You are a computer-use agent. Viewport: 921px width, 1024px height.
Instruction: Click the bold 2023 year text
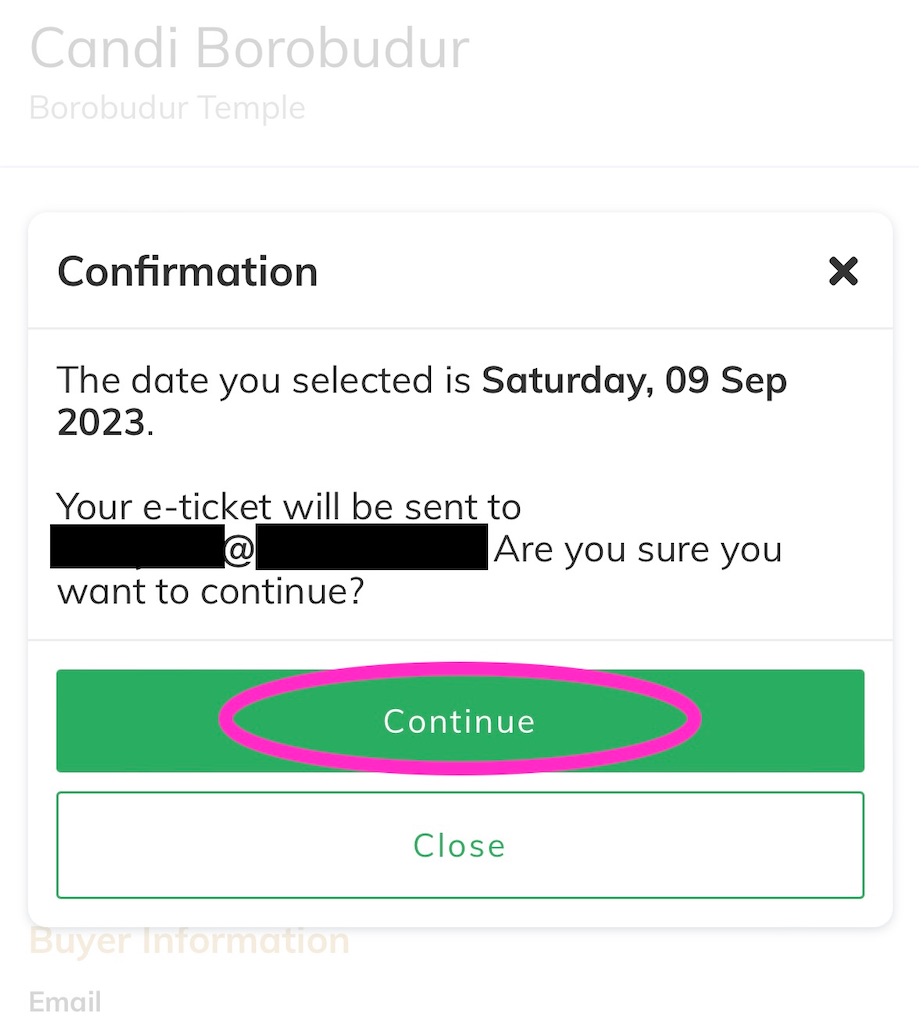tap(101, 422)
